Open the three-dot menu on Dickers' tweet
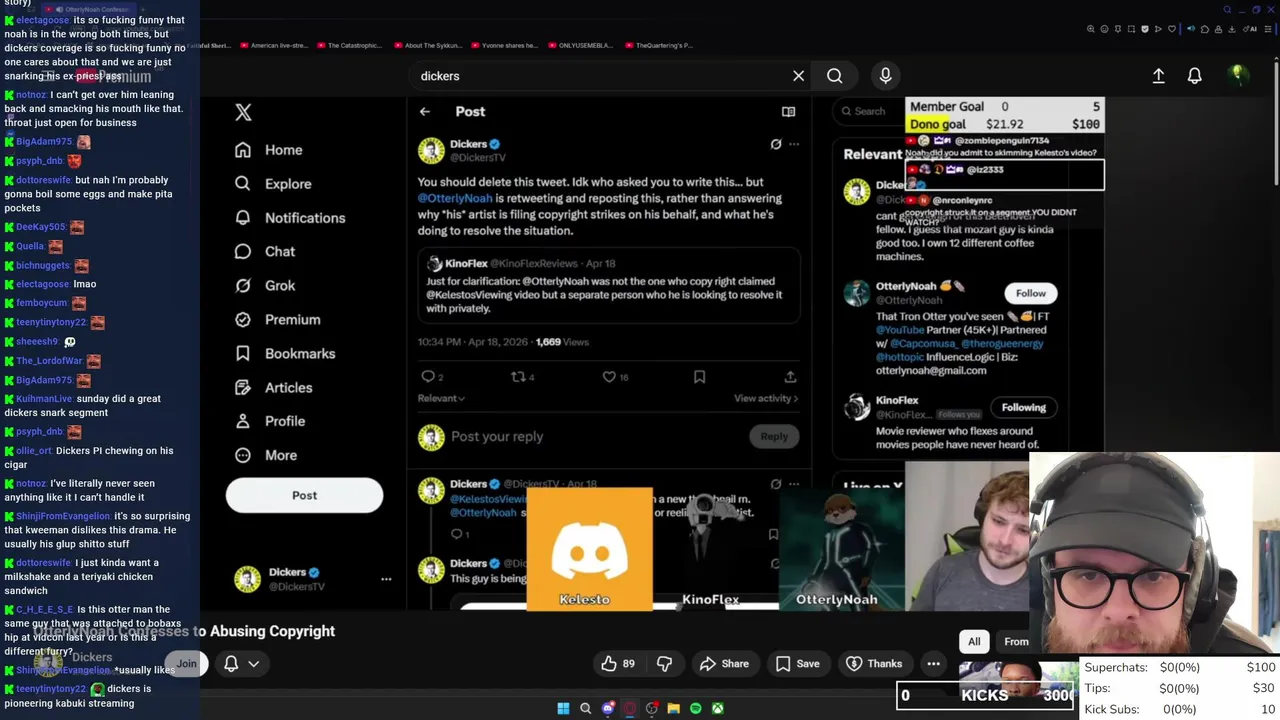Image resolution: width=1280 pixels, height=720 pixels. tap(794, 144)
